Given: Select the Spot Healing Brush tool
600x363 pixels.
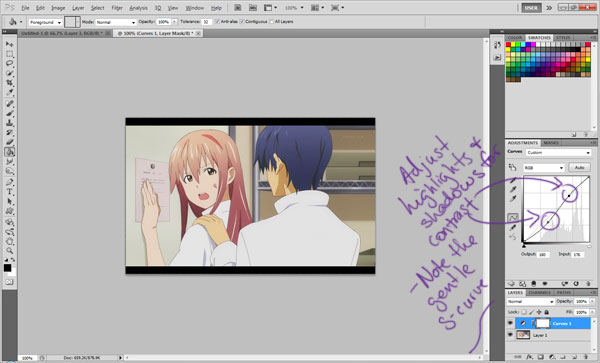Looking at the screenshot, I should (x=10, y=104).
